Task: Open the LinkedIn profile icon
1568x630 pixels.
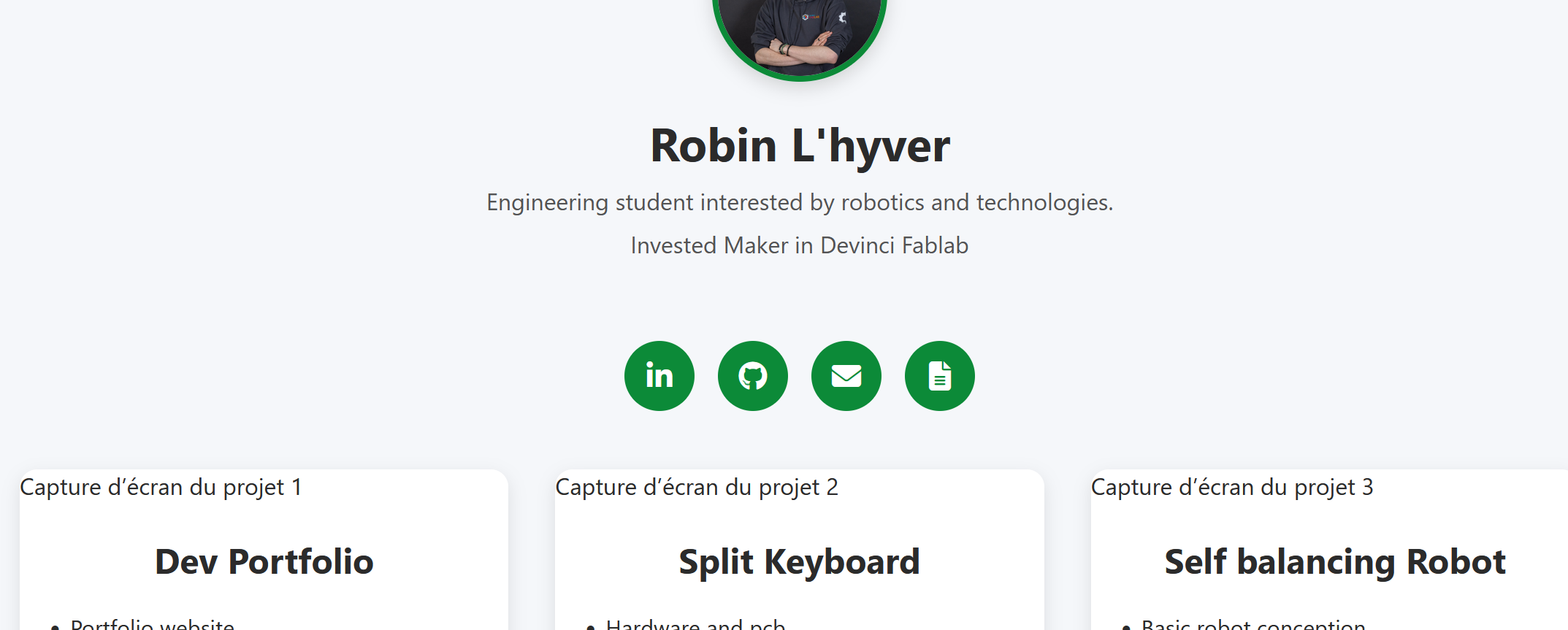Action: pos(659,376)
